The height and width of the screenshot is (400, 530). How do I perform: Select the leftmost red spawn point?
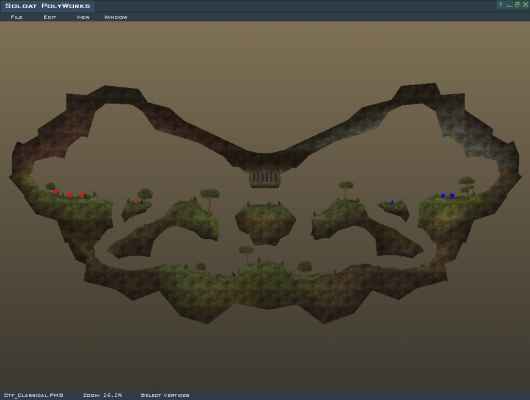pyautogui.click(x=56, y=192)
